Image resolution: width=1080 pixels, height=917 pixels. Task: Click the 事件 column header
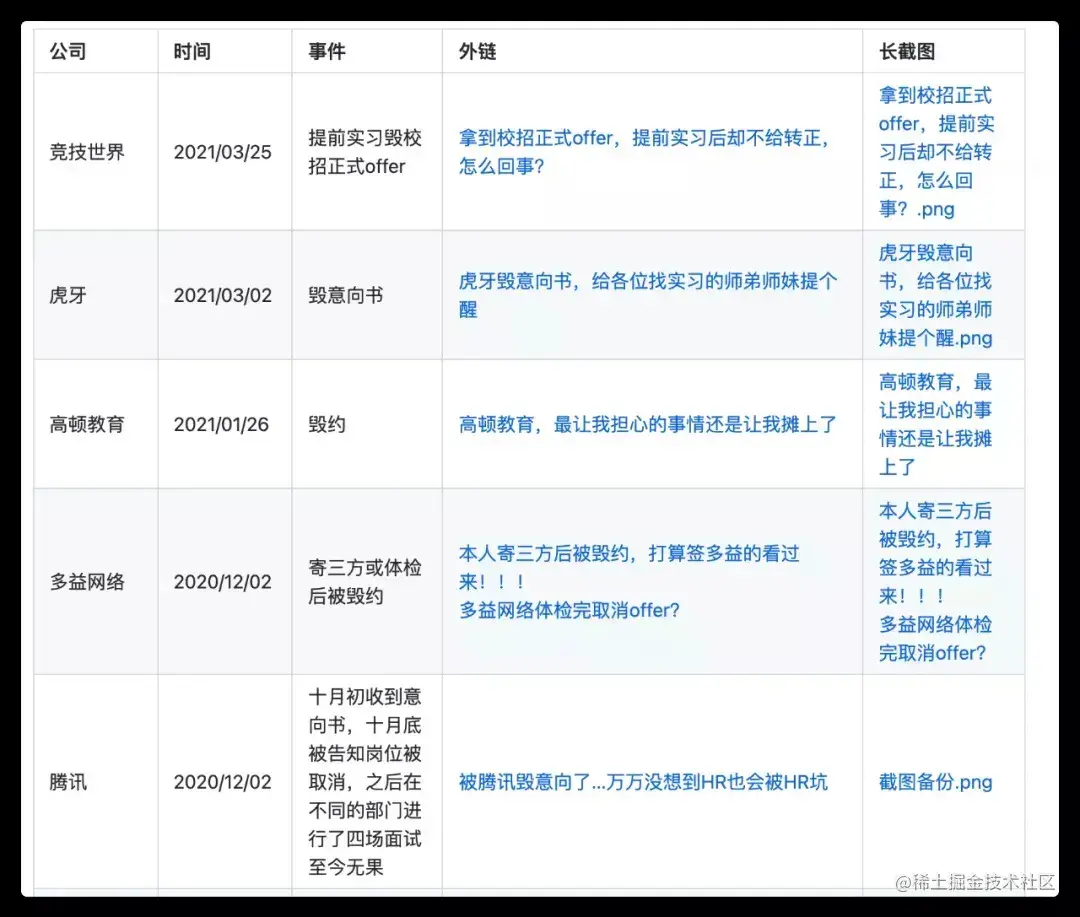click(x=325, y=50)
